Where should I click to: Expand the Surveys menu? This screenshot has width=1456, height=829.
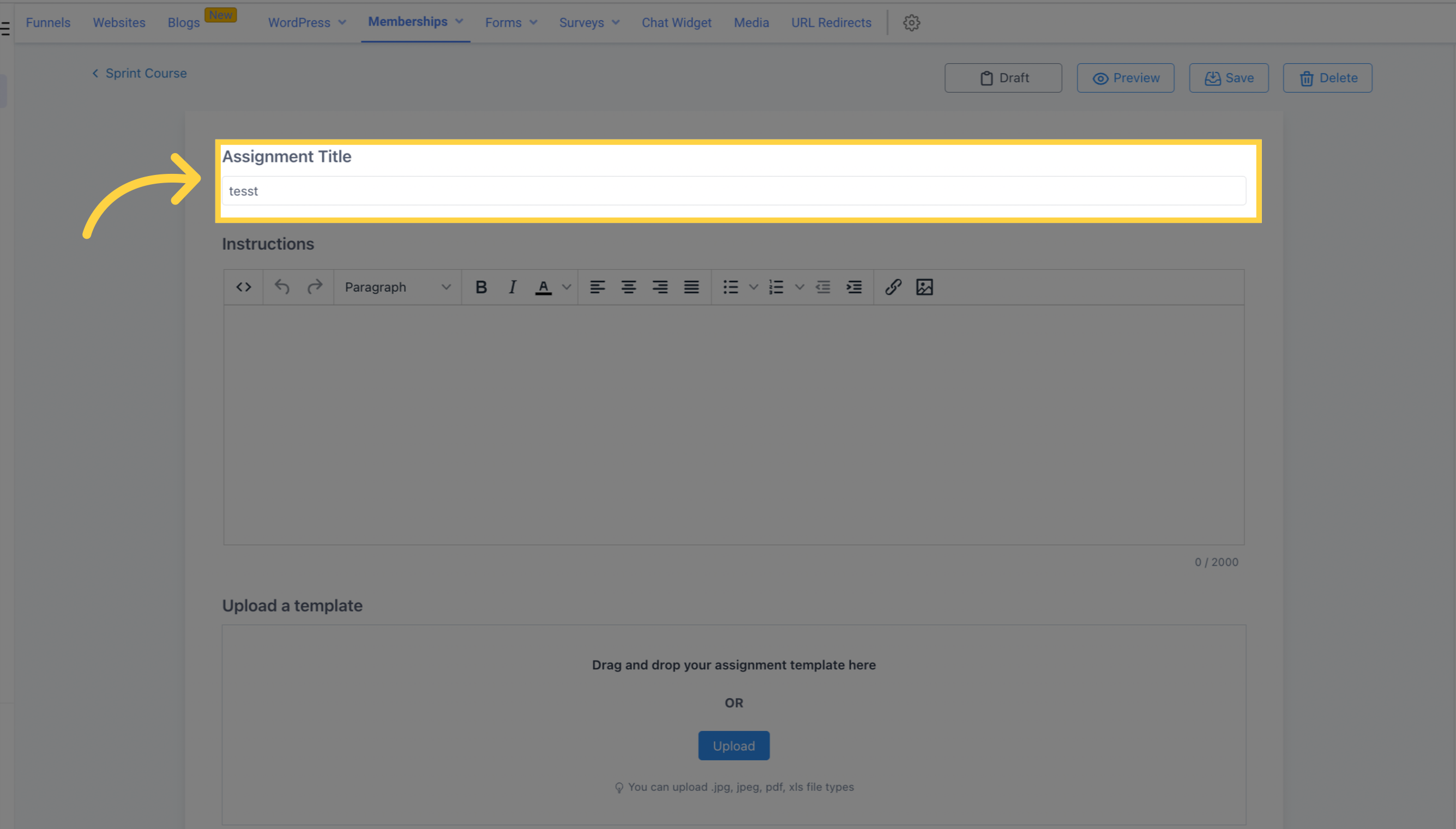(589, 23)
